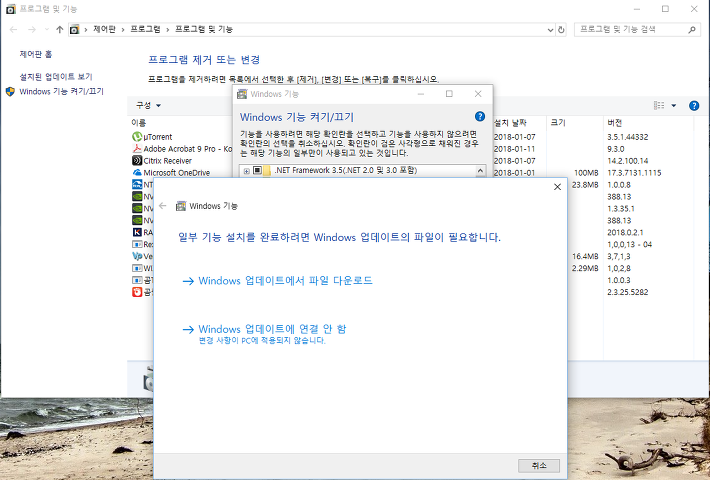This screenshot has height=480, width=710.
Task: Maximize the Windows 기능 dialog window
Action: click(449, 94)
